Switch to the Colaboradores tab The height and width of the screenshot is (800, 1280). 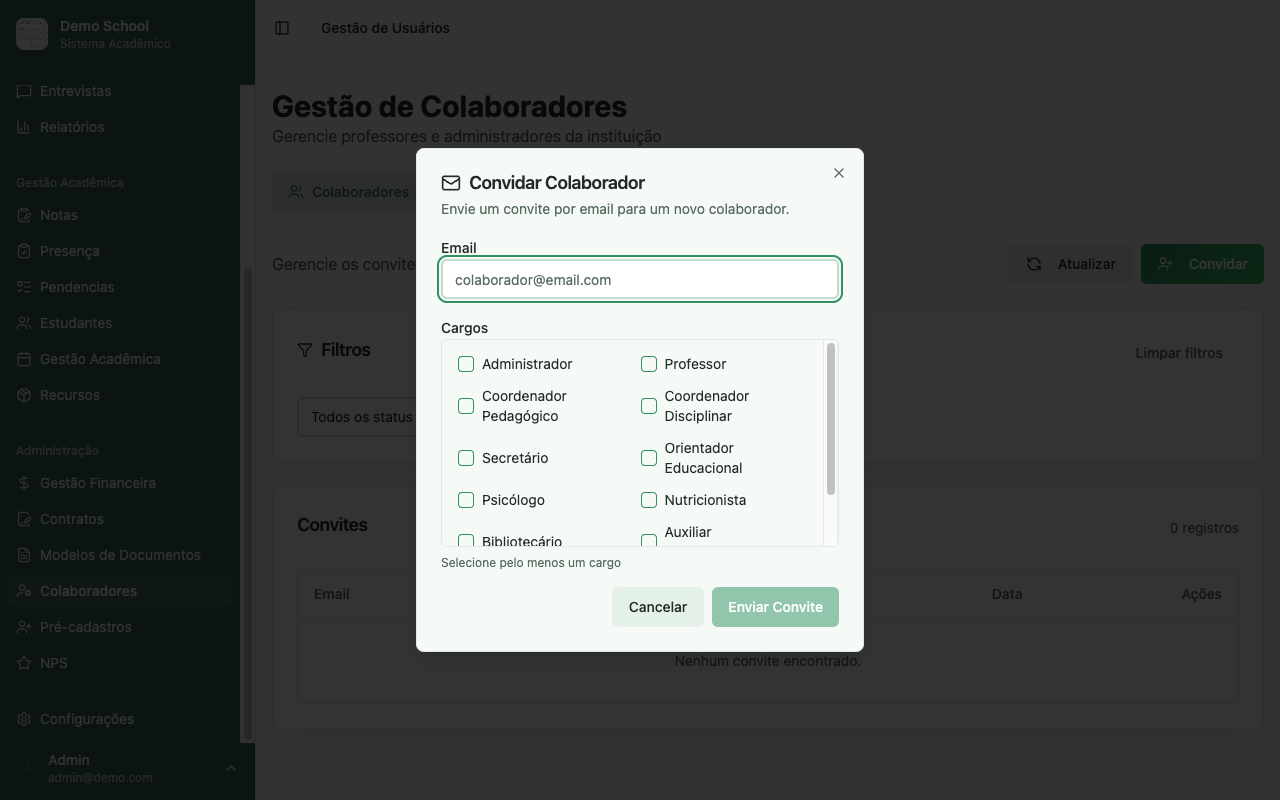point(348,192)
